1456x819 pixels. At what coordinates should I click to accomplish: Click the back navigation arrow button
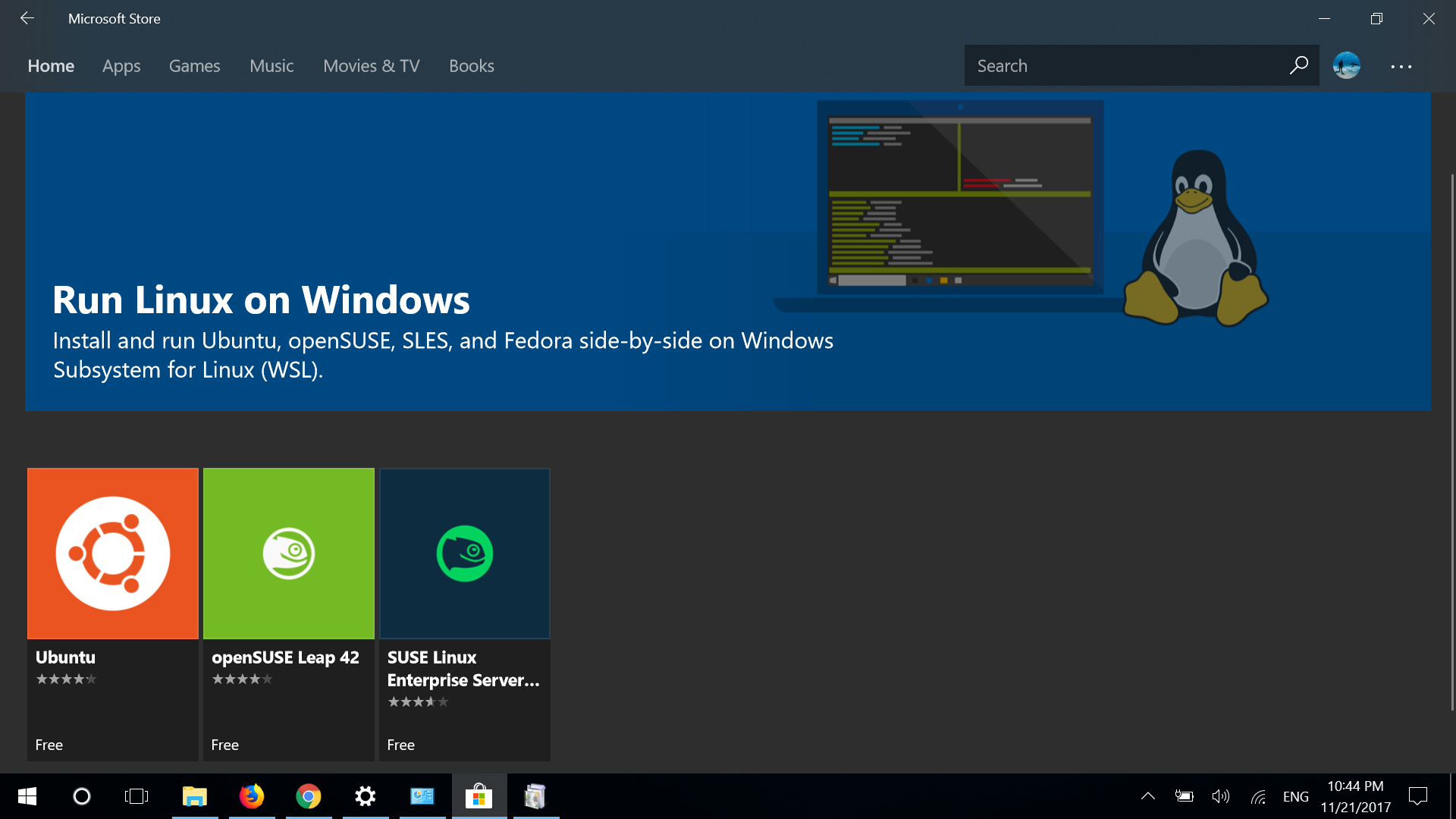(x=27, y=18)
